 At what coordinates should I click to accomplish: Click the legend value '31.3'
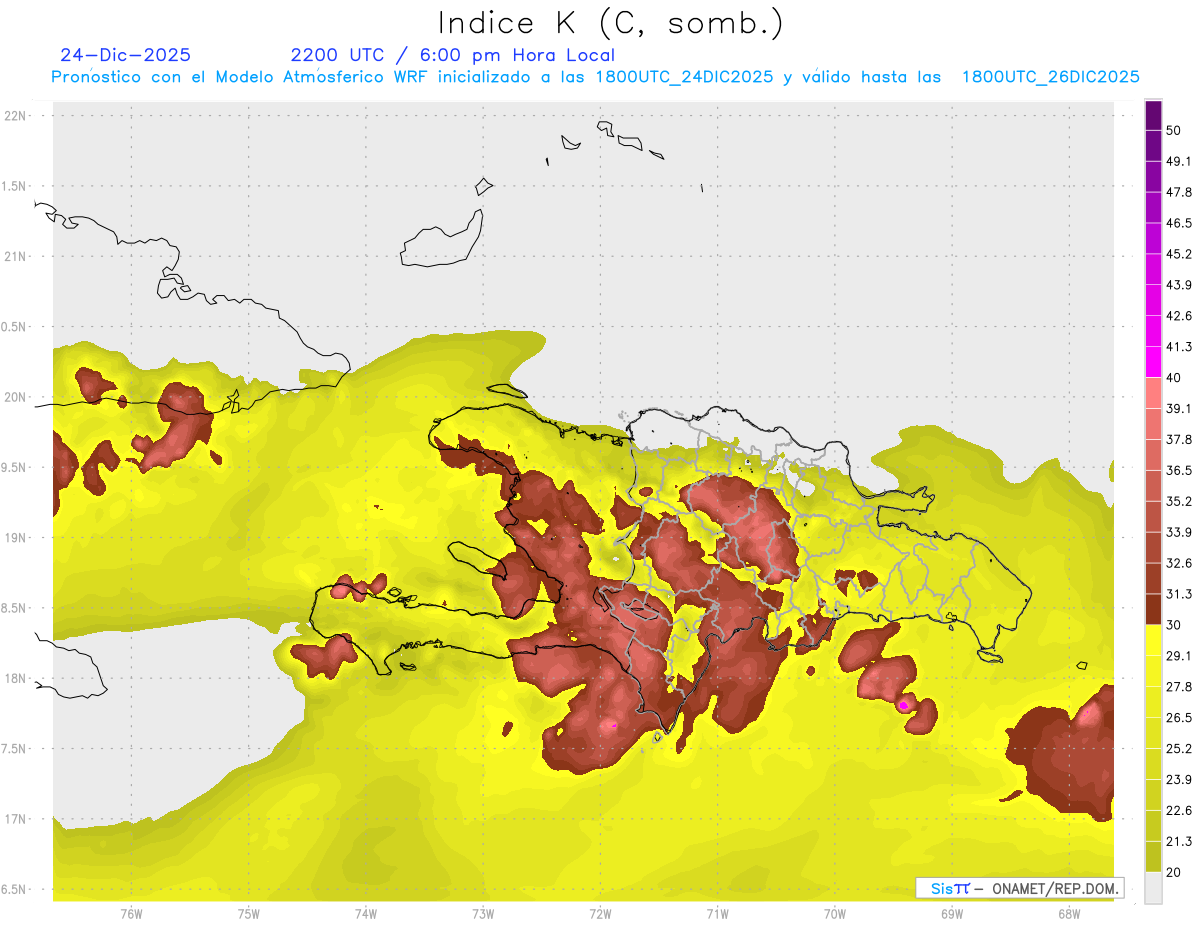click(x=1178, y=594)
